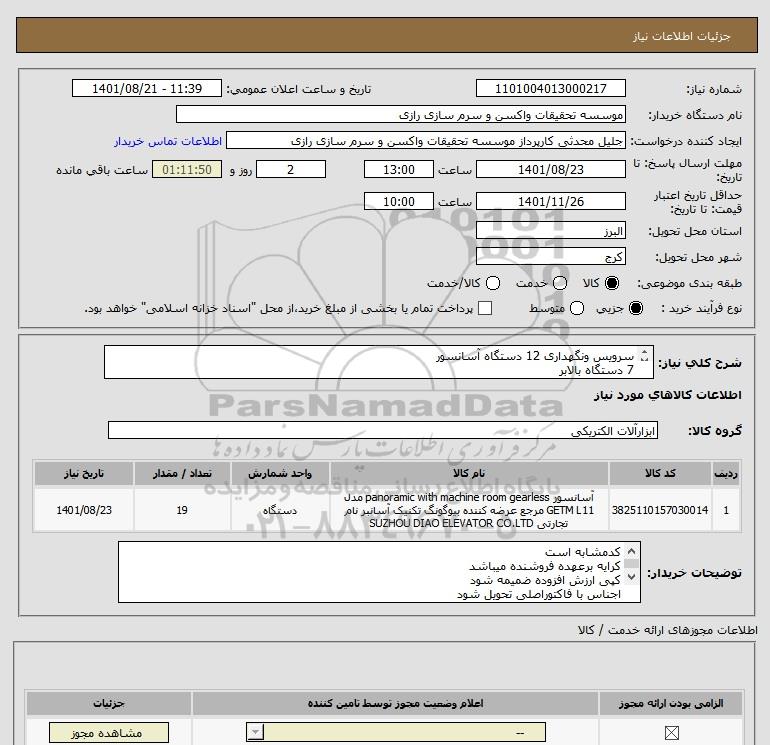Click response deadline date 1401/08/23 field

pos(550,170)
